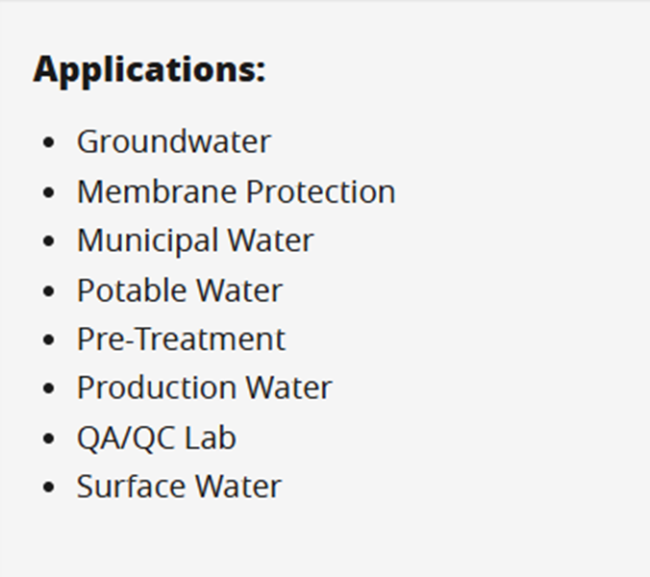
Task: Click the word Municipal in the list
Action: 148,241
